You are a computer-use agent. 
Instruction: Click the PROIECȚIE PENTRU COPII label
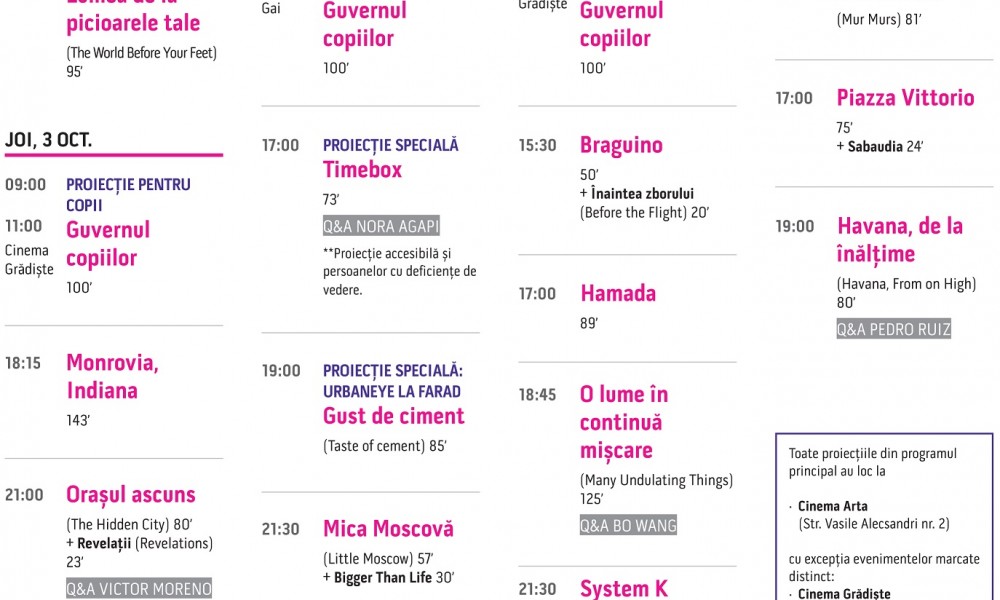pyautogui.click(x=128, y=194)
